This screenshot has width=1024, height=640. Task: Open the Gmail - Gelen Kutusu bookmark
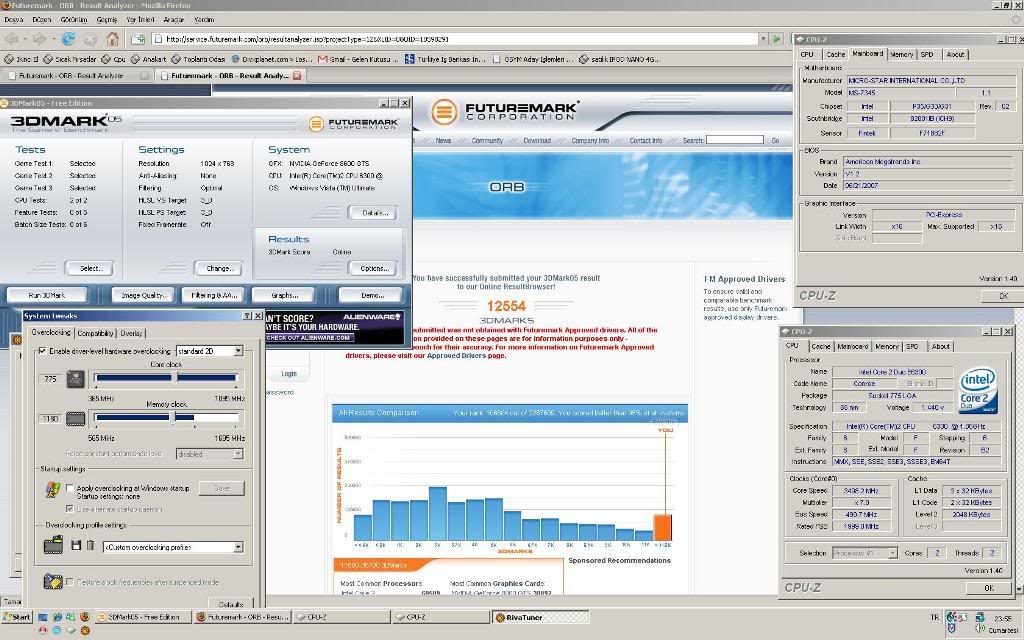coord(357,59)
